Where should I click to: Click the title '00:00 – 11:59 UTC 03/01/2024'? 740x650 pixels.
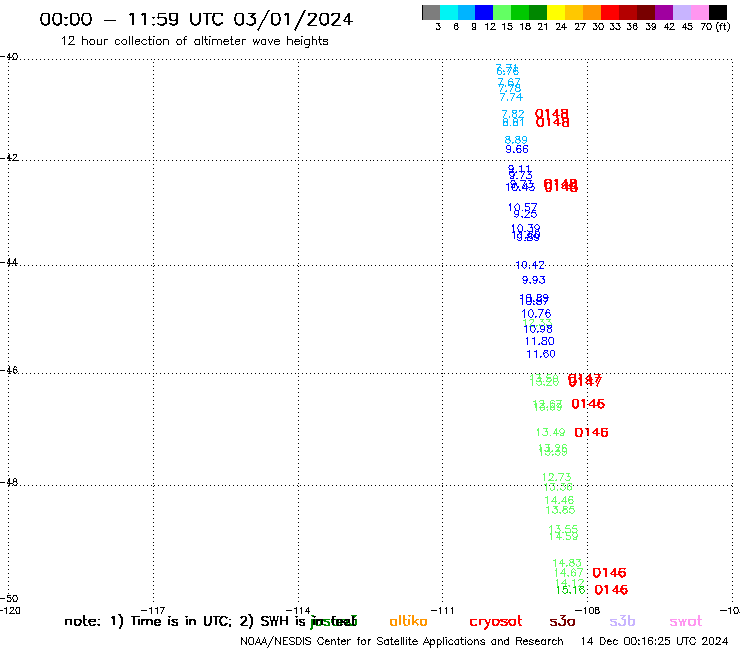(196, 19)
